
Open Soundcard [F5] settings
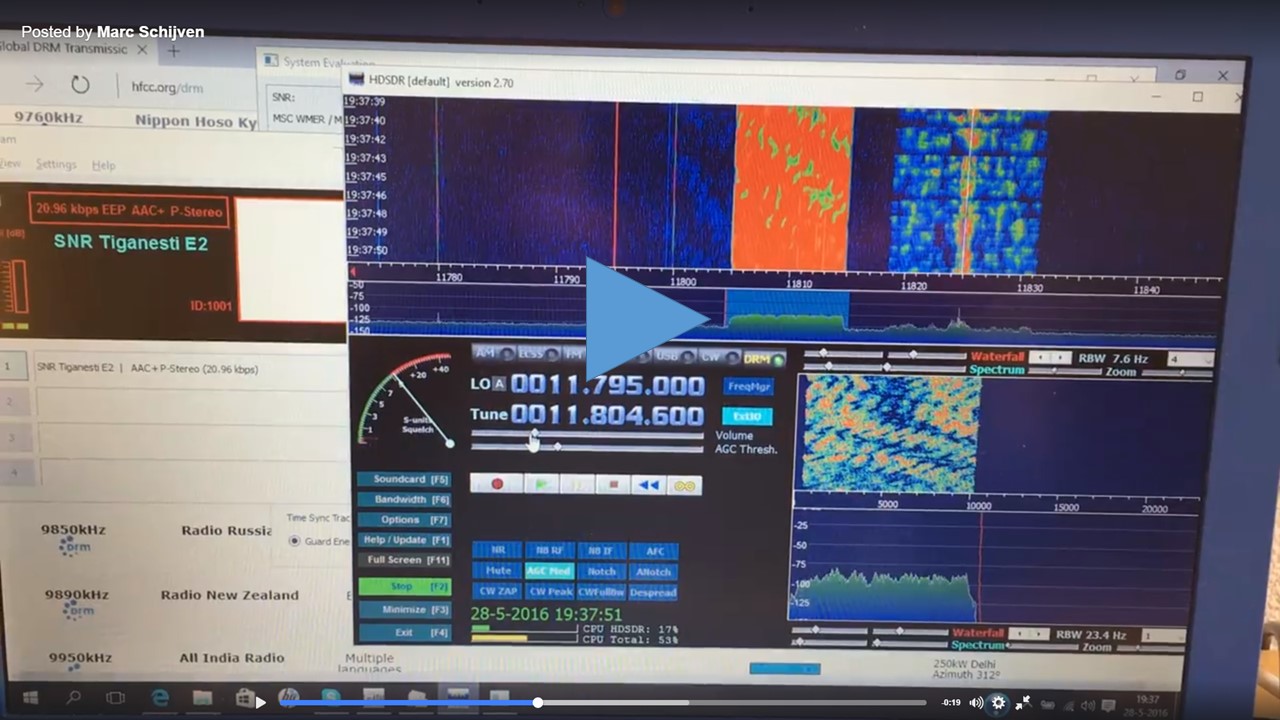pyautogui.click(x=405, y=480)
